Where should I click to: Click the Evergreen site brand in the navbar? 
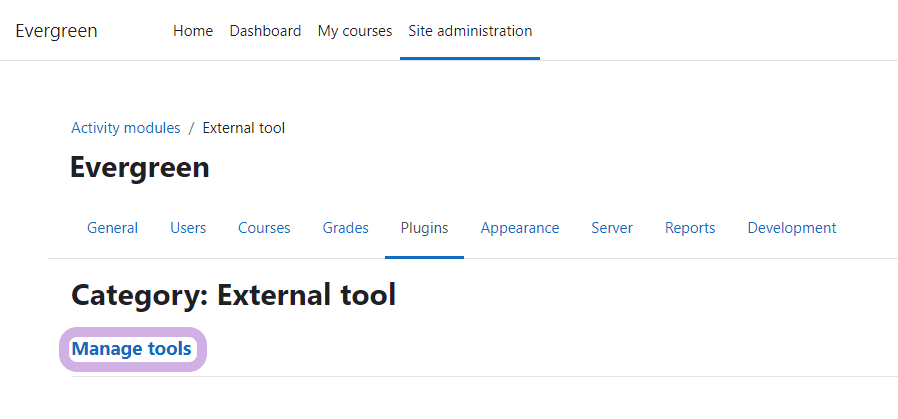[x=56, y=31]
